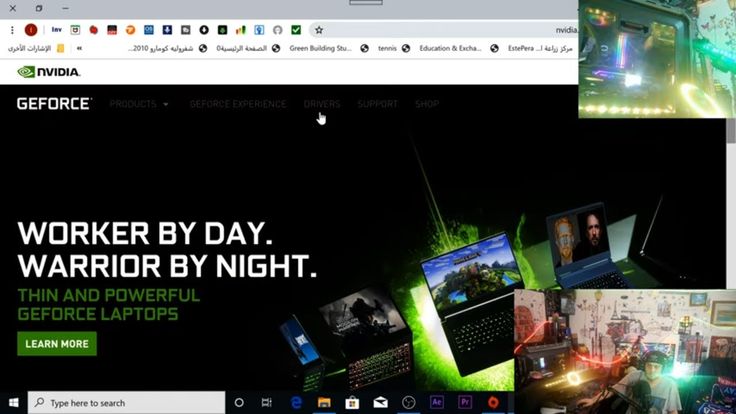Click the page's vertical scrollbar thumb
This screenshot has width=736, height=414.
731,130
